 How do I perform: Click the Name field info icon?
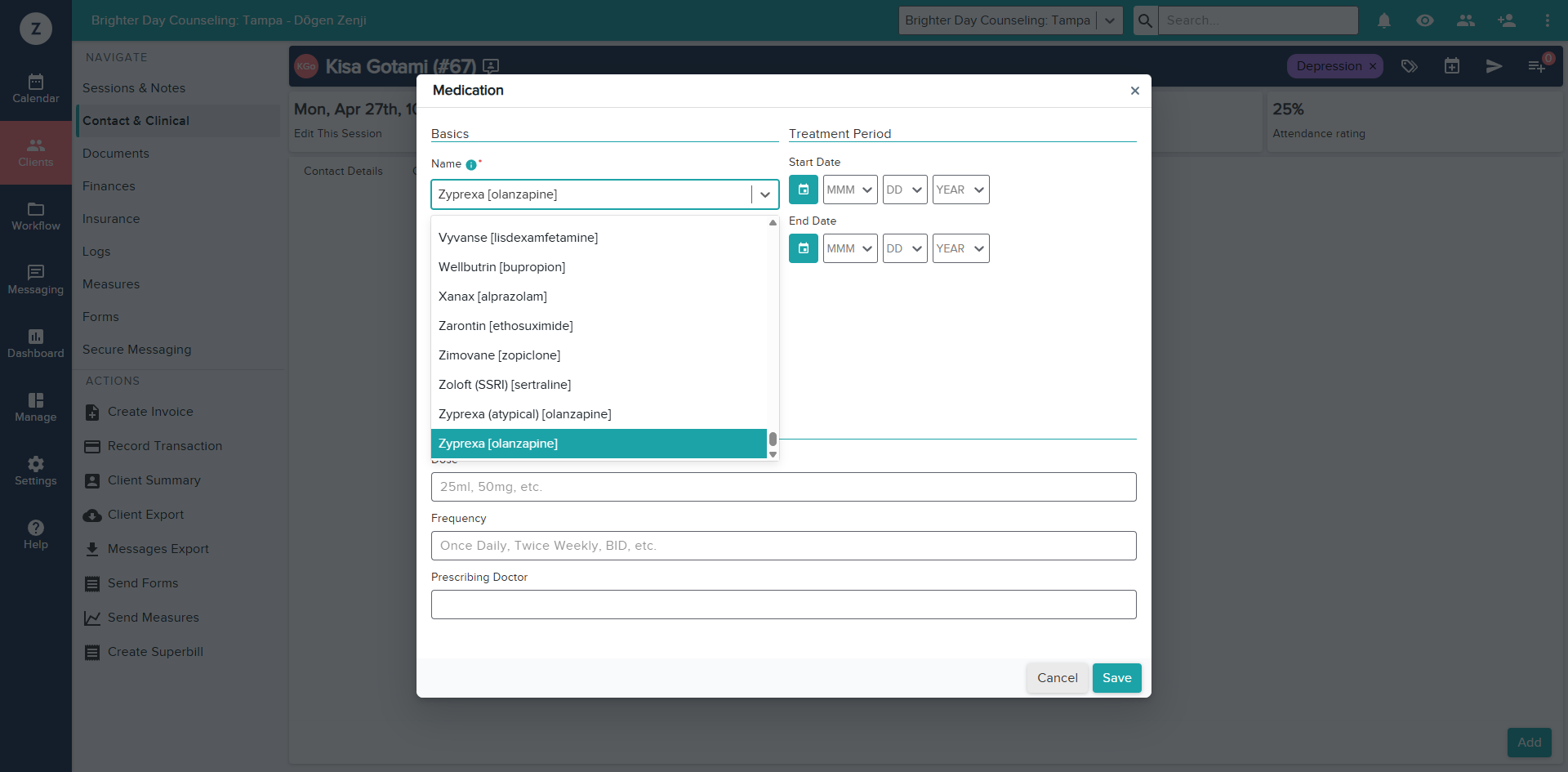pyautogui.click(x=471, y=165)
